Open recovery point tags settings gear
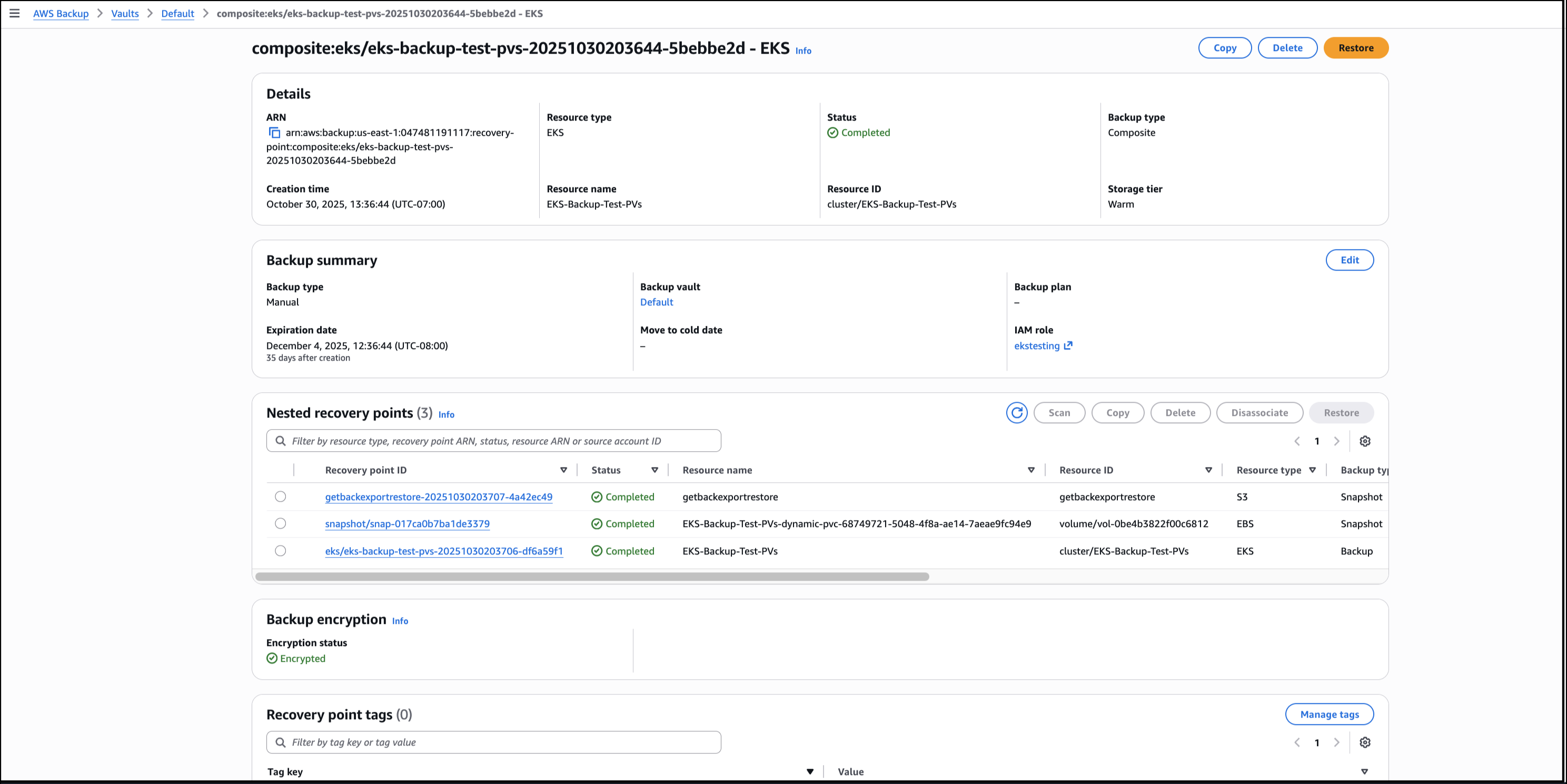This screenshot has height=784, width=1567. click(1365, 742)
